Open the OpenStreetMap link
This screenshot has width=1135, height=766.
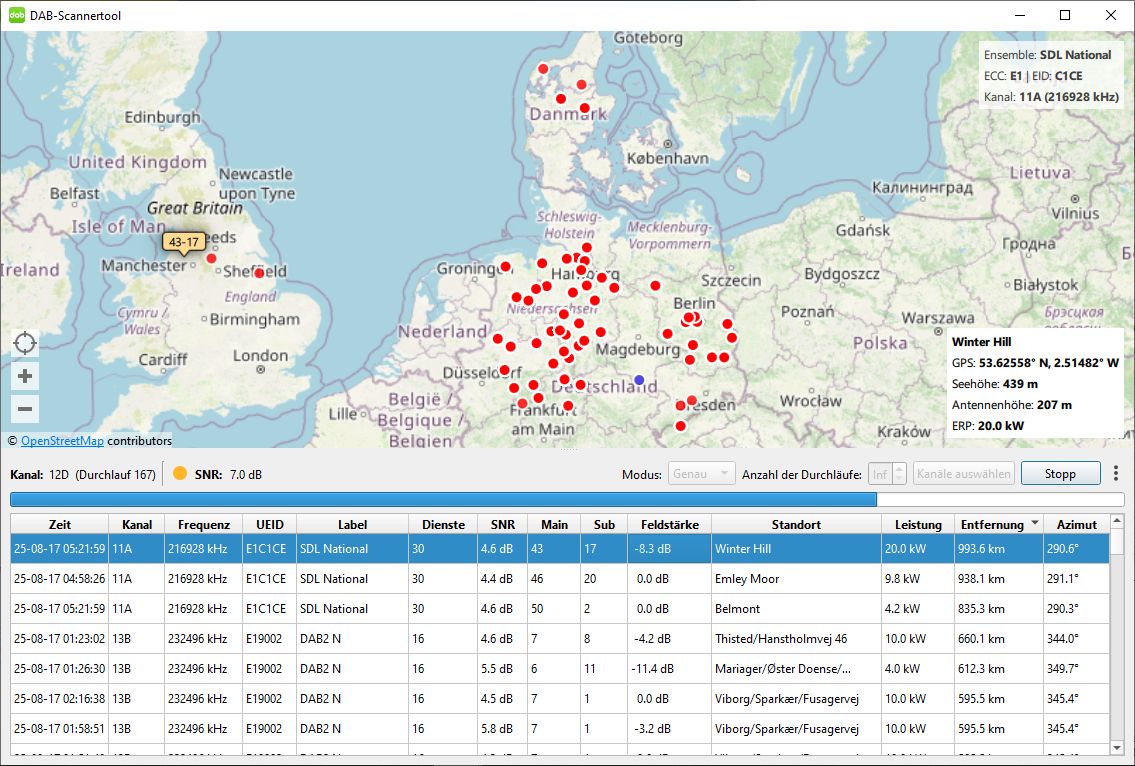pyautogui.click(x=62, y=441)
